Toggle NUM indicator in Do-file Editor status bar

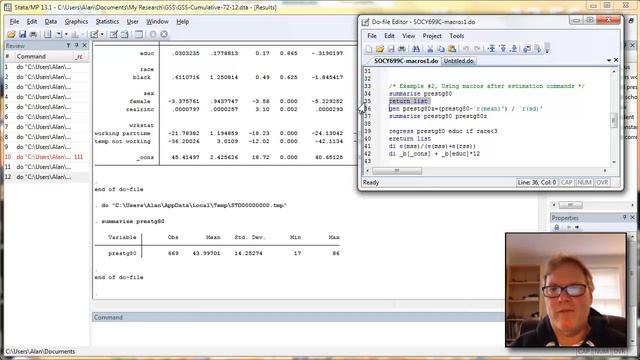[x=584, y=182]
